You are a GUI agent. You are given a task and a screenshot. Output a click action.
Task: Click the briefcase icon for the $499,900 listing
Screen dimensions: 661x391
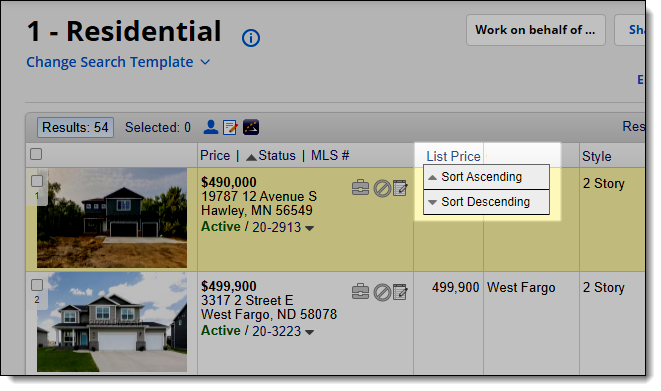coord(360,292)
